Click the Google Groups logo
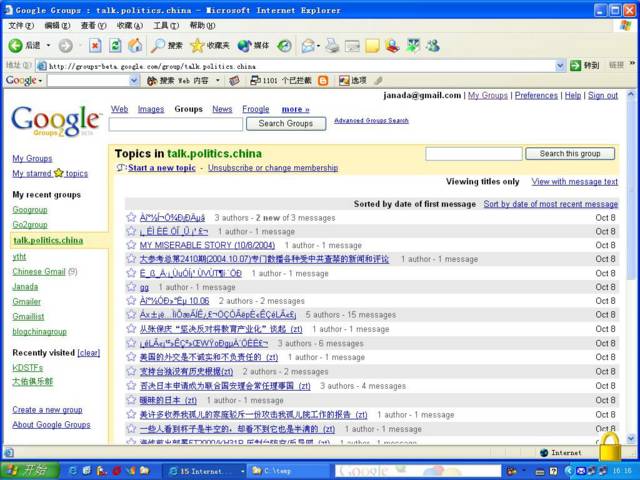This screenshot has height=480, width=640. (56, 120)
